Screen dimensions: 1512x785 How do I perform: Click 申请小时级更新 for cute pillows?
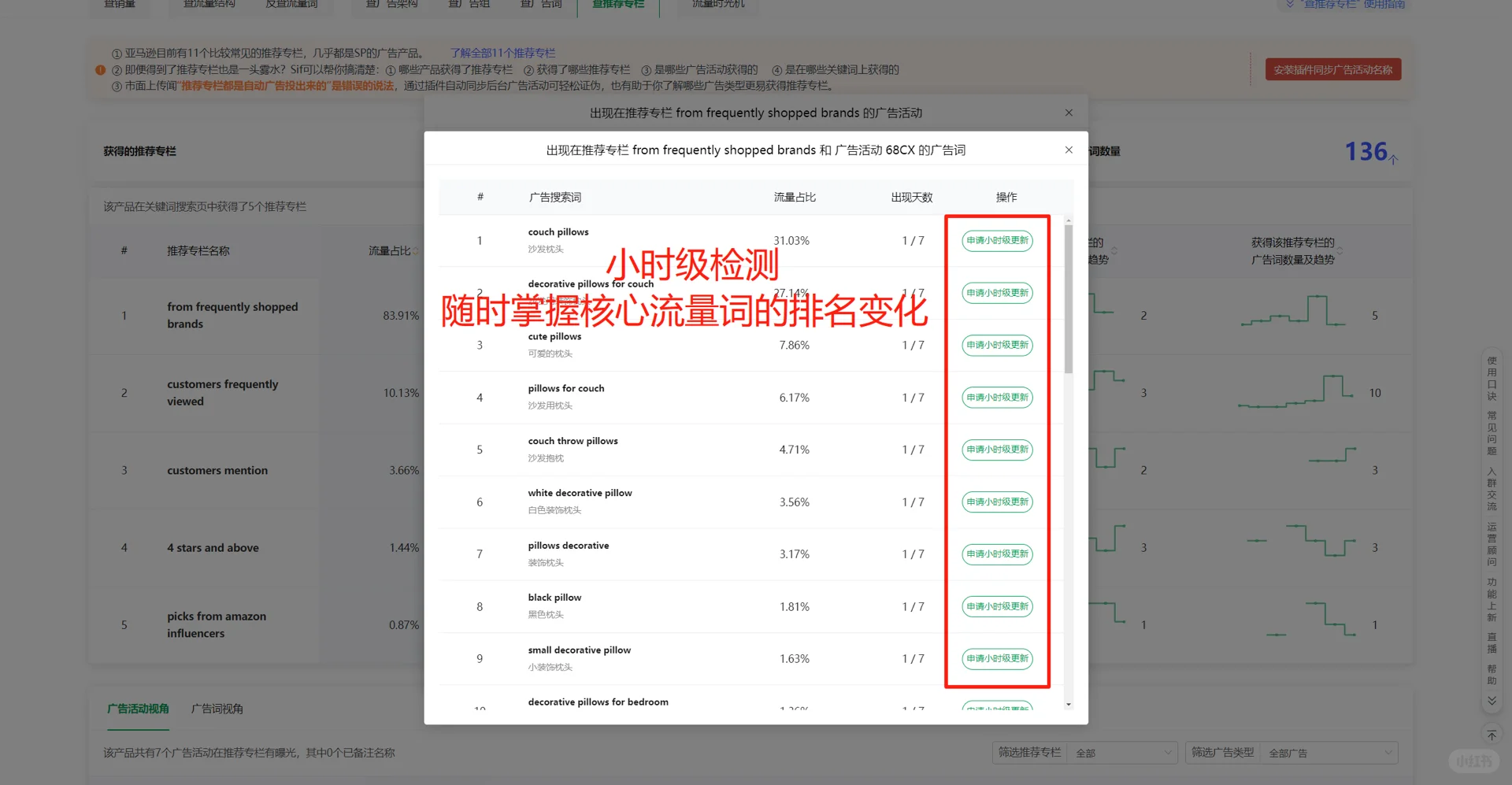click(997, 345)
